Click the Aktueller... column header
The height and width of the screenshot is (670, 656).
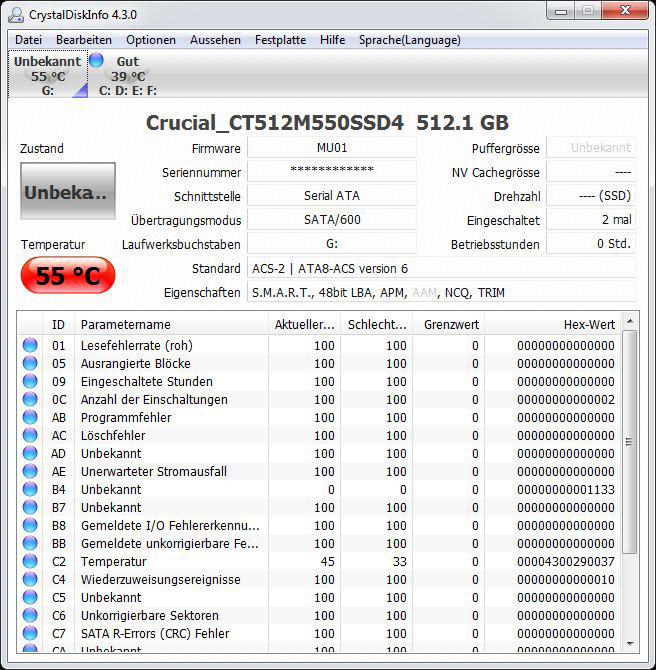click(304, 325)
